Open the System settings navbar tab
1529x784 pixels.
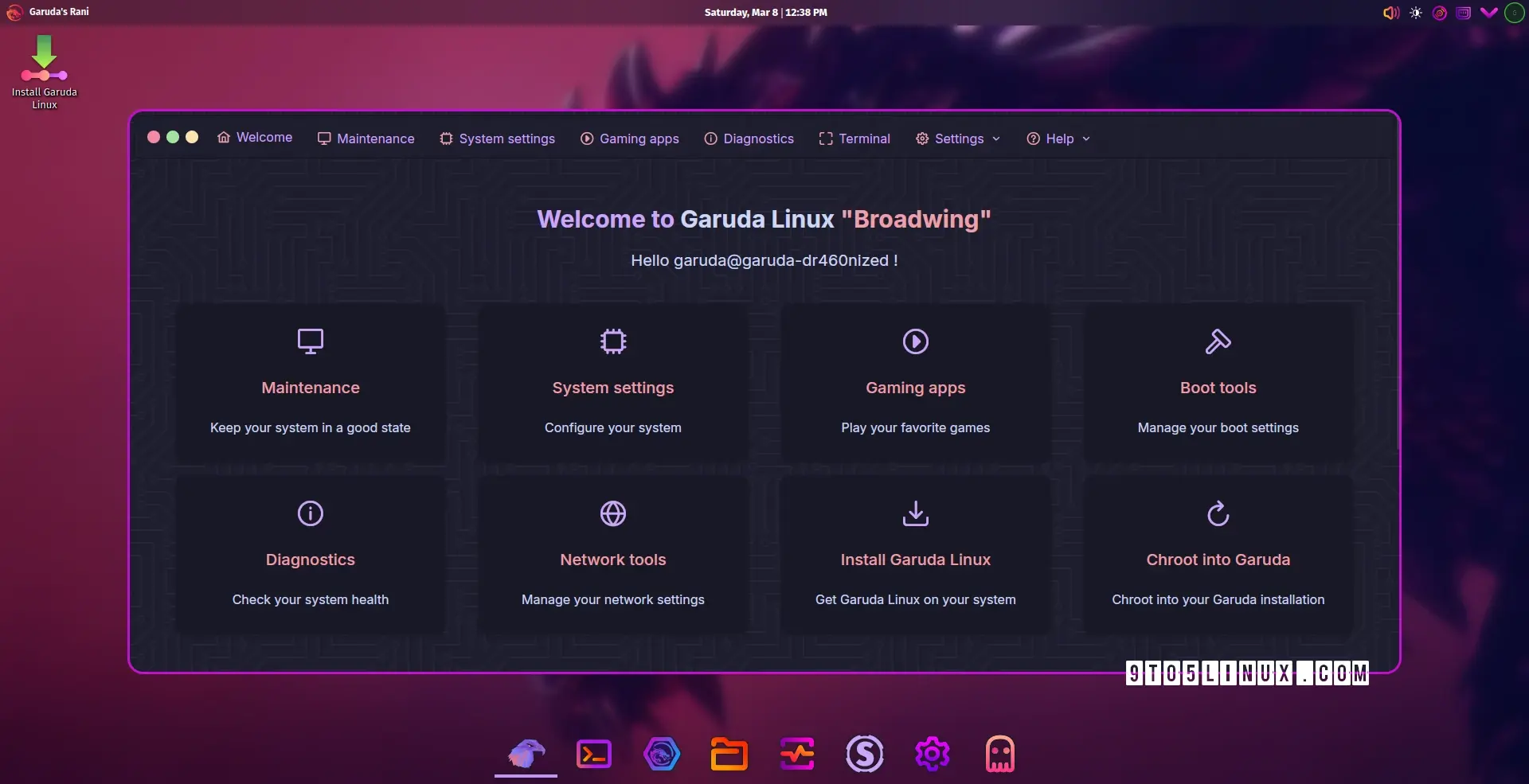(x=498, y=138)
